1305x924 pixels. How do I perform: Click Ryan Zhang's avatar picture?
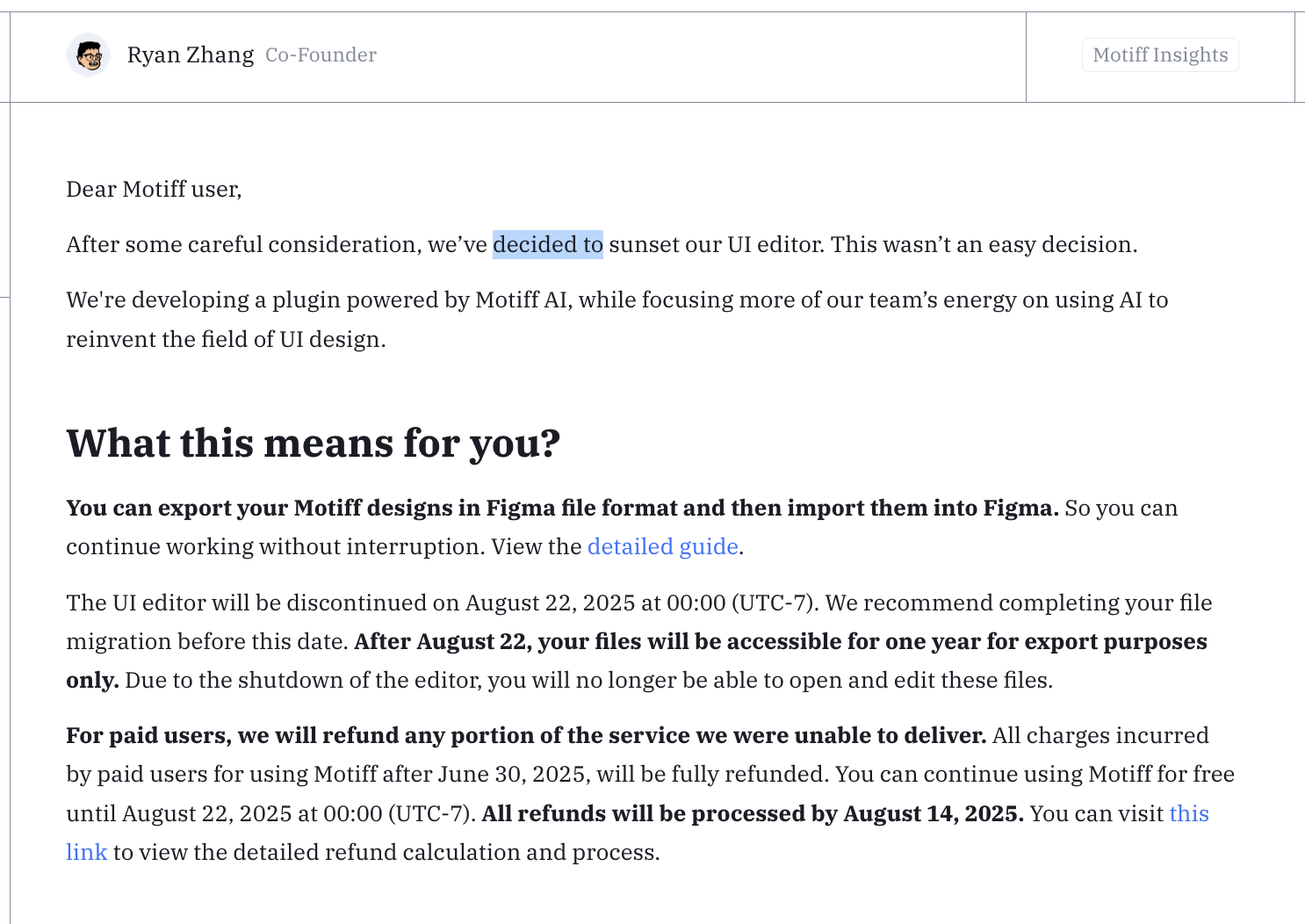(88, 55)
